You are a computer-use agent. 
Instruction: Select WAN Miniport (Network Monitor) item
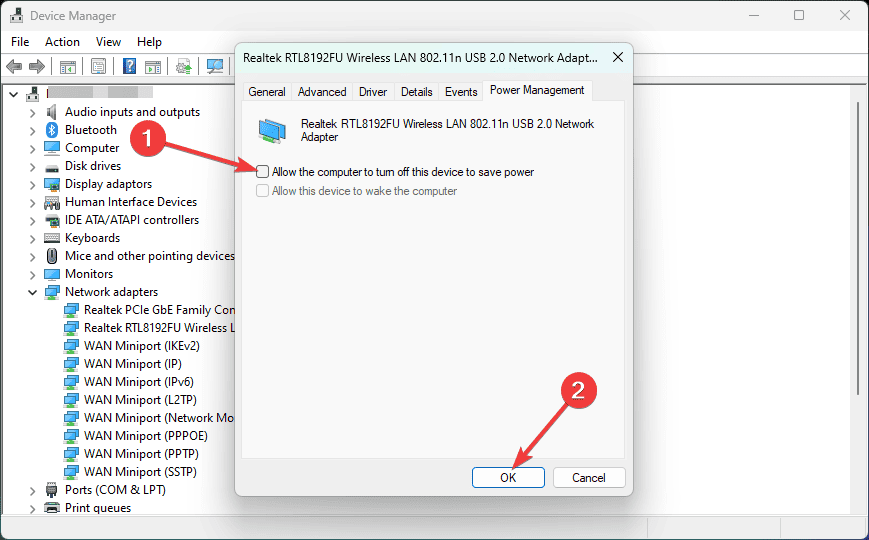[x=158, y=418]
